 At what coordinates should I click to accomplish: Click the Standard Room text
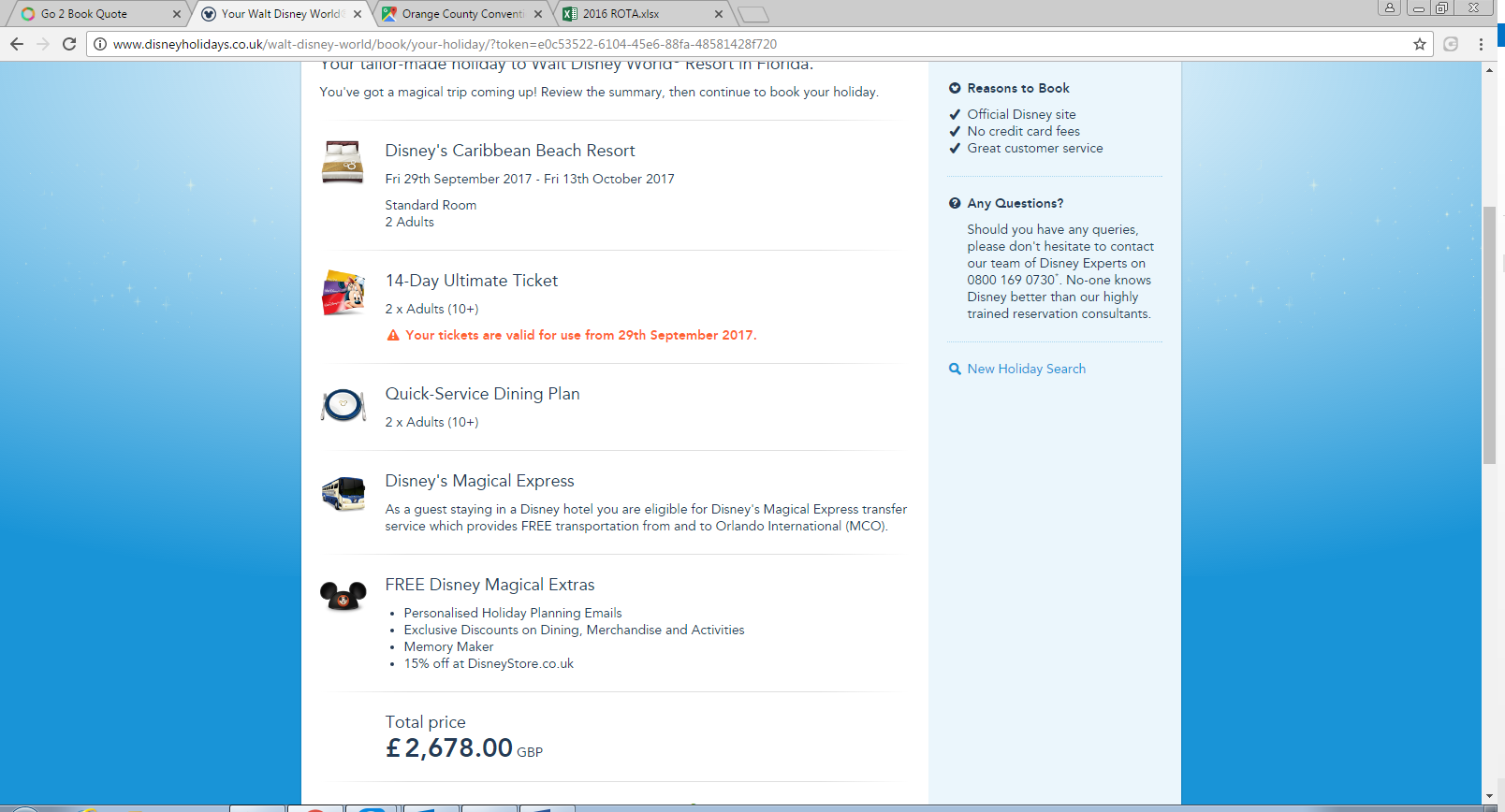[x=431, y=205]
